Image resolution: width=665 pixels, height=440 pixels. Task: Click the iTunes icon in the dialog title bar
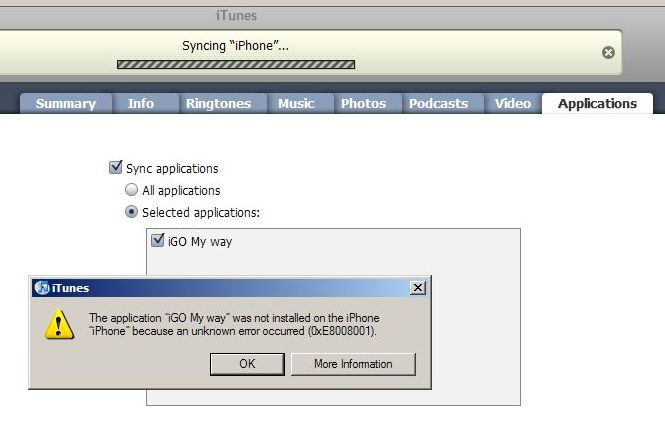(x=42, y=289)
